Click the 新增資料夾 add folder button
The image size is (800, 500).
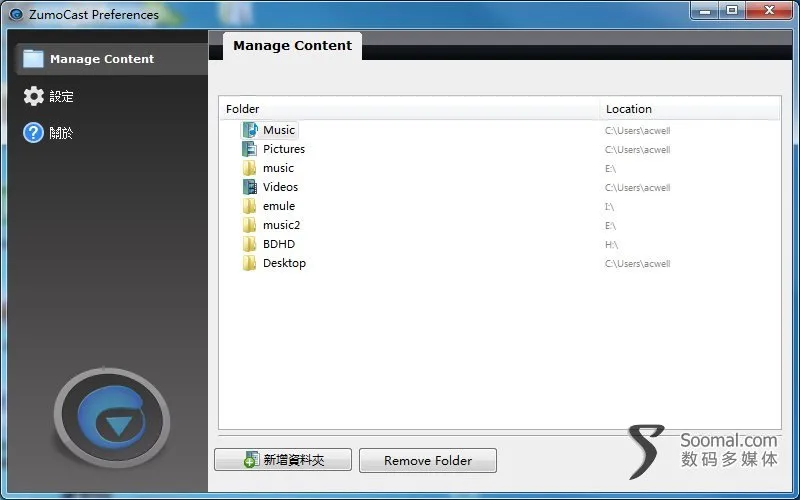pyautogui.click(x=283, y=460)
